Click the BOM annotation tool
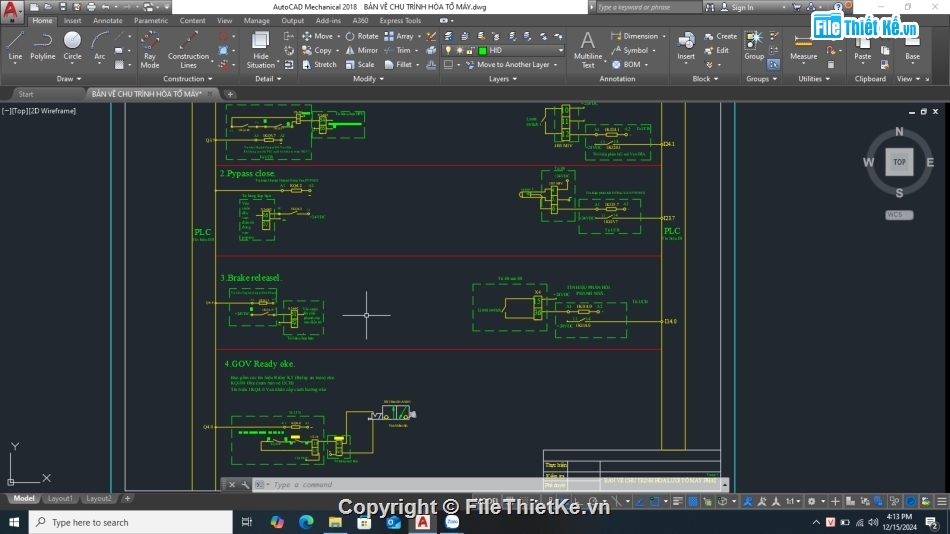Screen dimensions: 950x534 pos(626,64)
